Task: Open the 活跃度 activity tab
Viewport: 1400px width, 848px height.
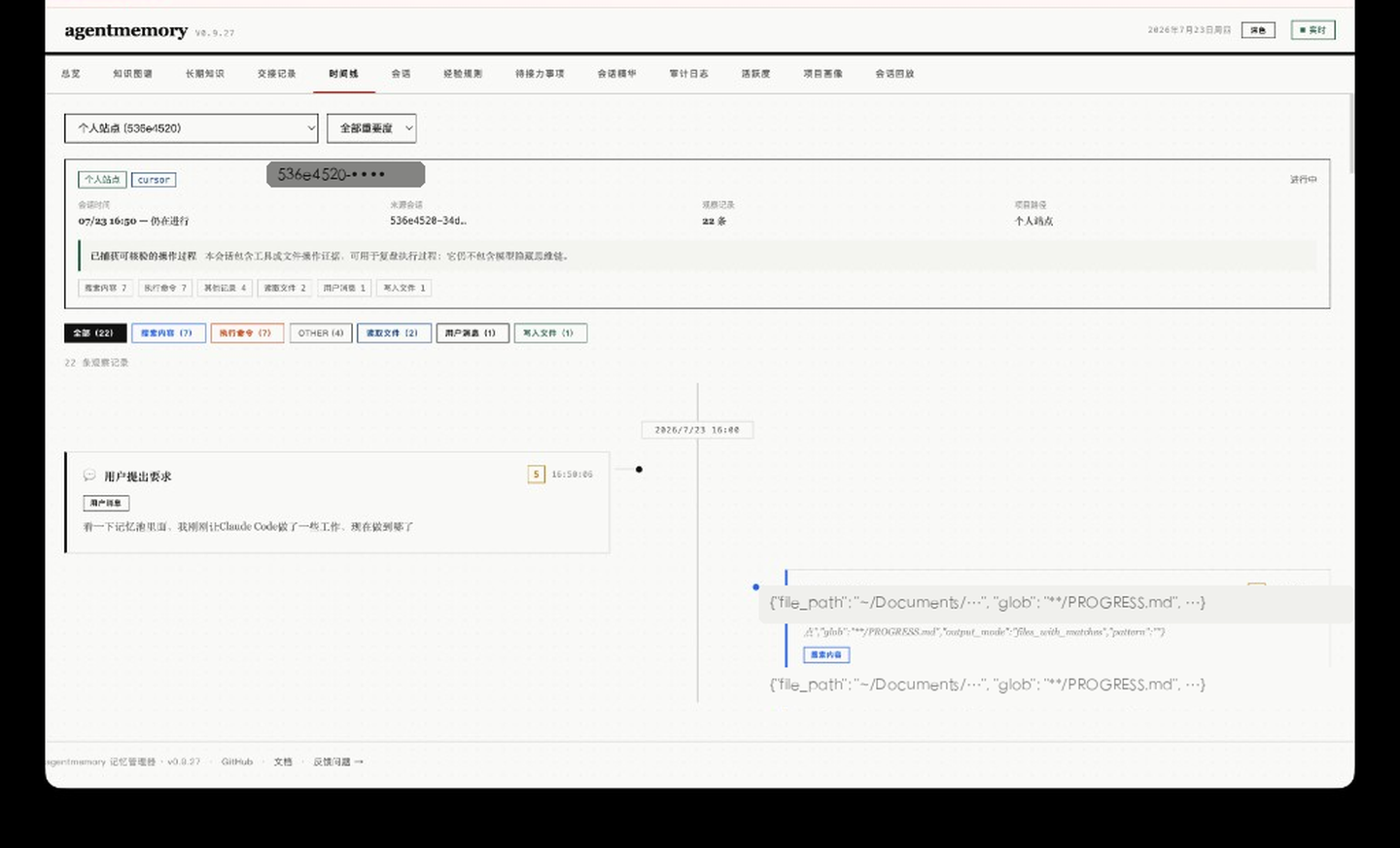Action: (x=755, y=74)
